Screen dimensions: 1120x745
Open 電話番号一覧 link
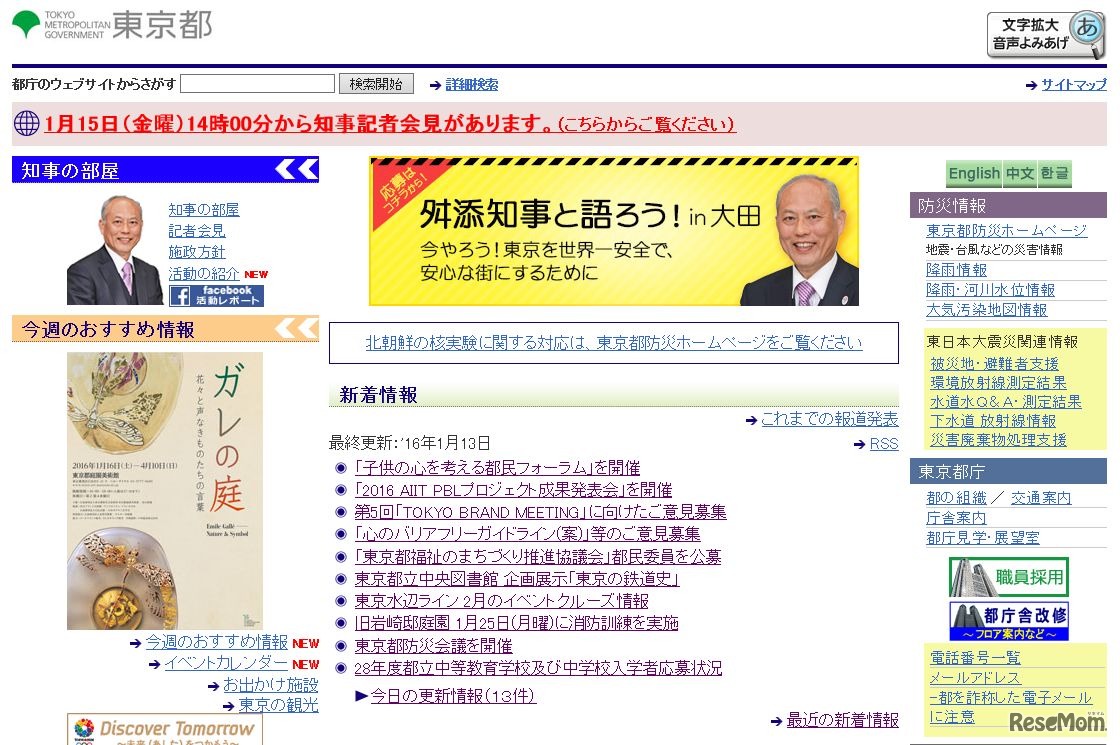point(975,657)
